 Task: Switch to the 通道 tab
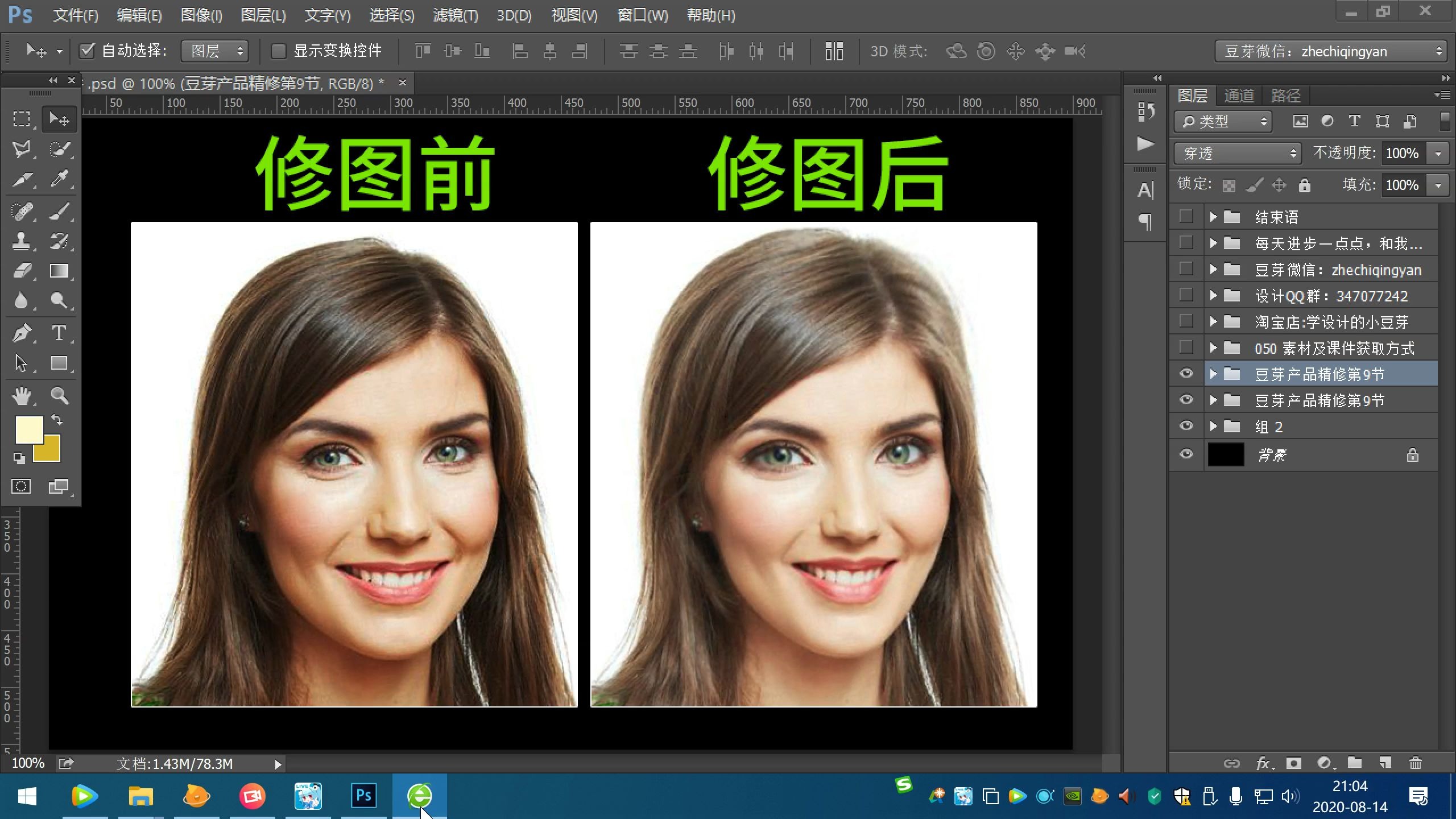pos(1239,95)
